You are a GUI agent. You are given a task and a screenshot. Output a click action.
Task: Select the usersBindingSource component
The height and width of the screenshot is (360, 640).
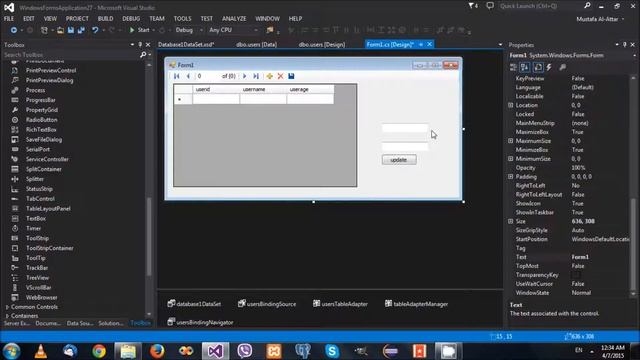267,304
